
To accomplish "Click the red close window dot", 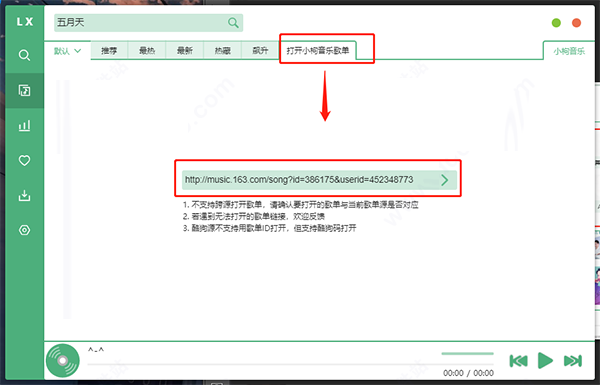I will (576, 23).
